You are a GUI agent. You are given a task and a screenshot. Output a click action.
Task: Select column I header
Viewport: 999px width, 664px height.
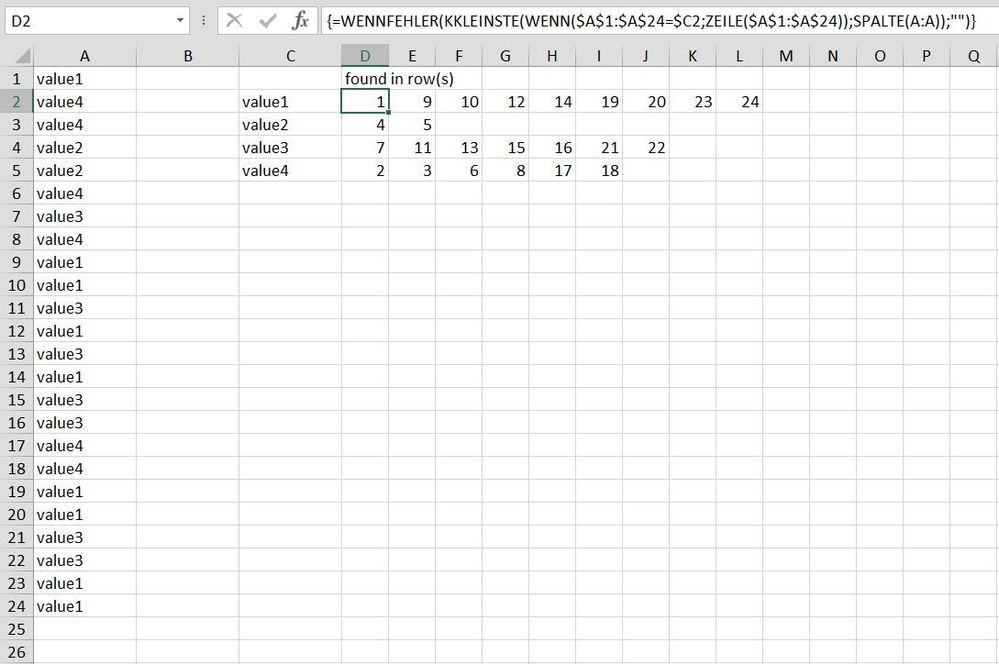coord(599,56)
